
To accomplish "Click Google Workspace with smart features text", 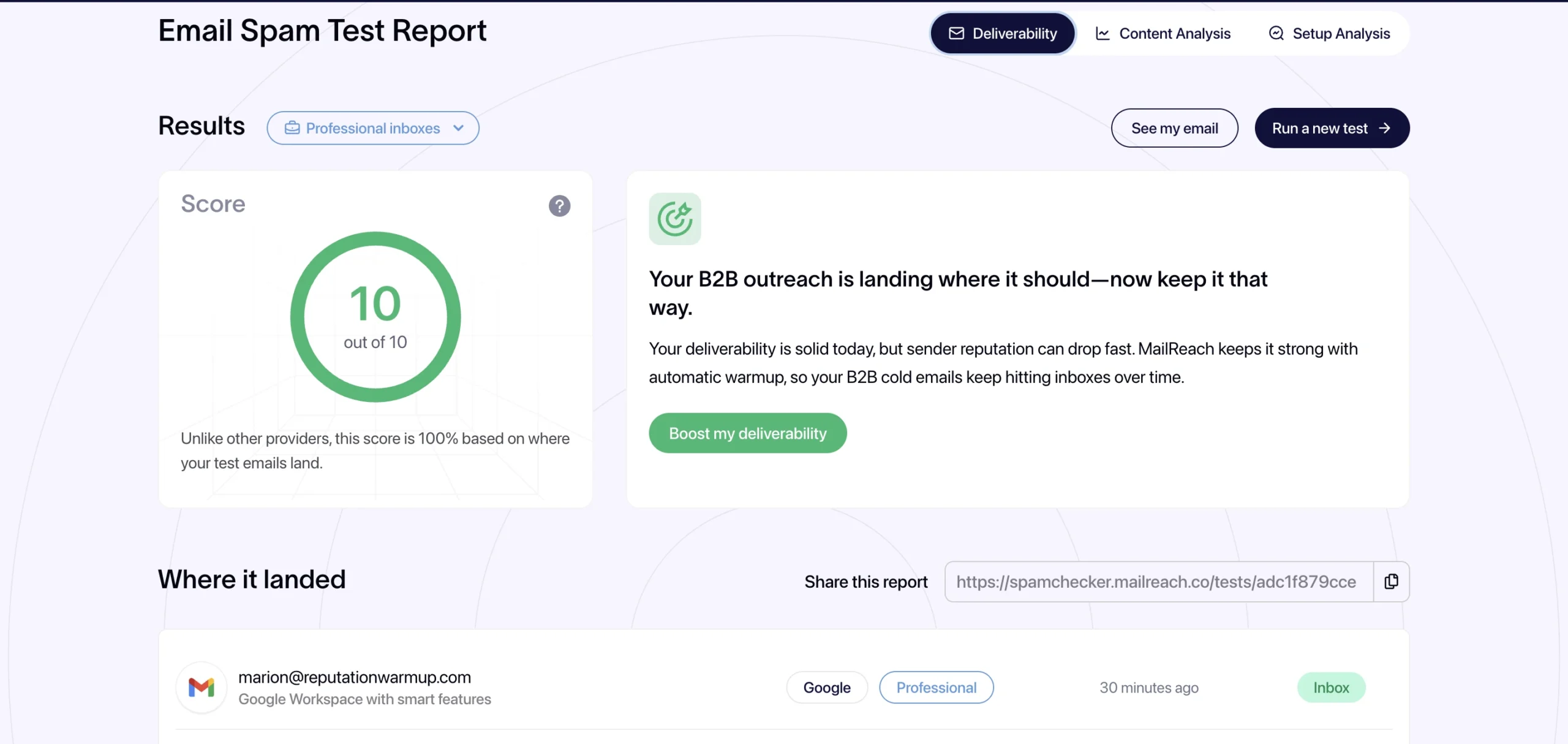I will pos(364,699).
